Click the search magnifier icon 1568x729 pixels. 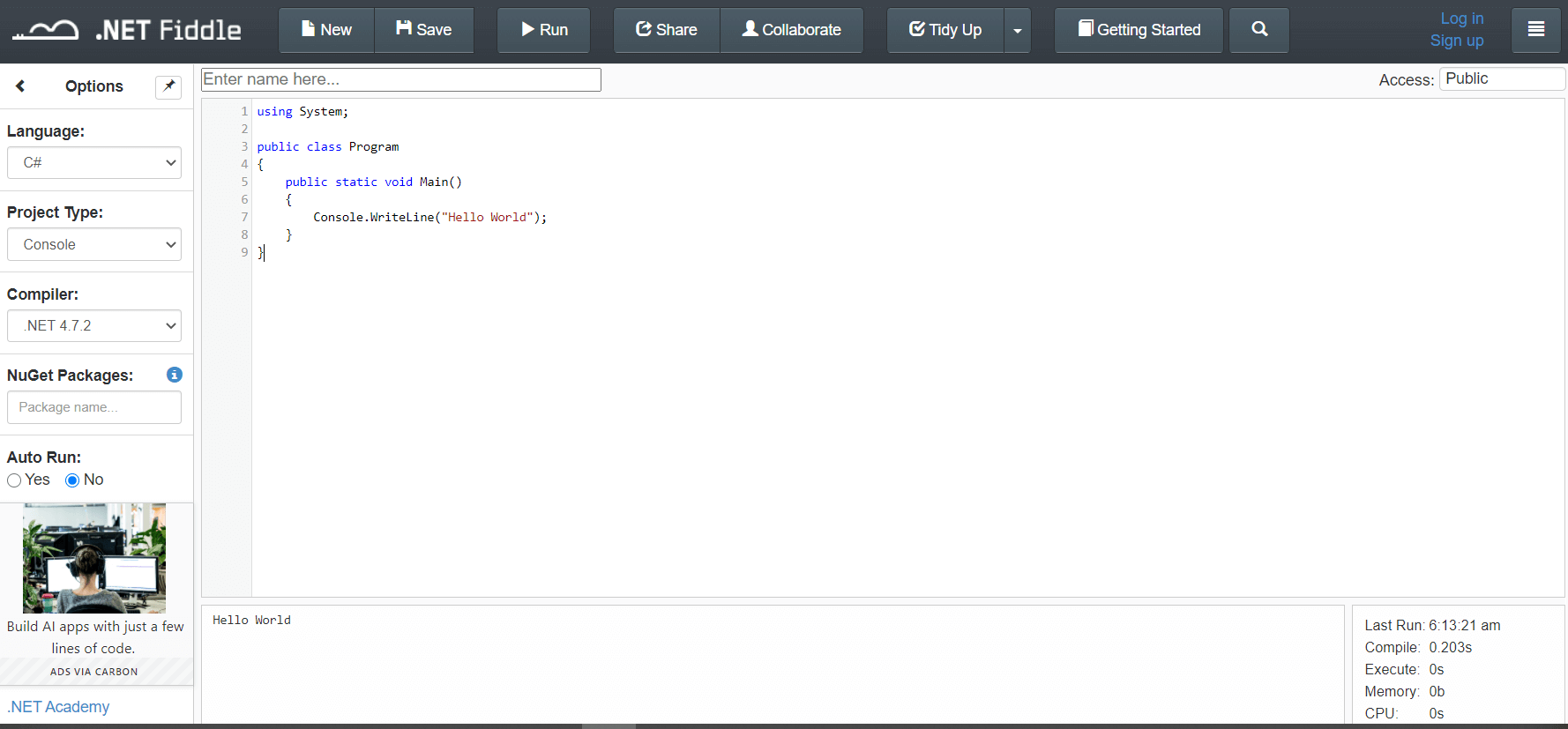[1259, 30]
